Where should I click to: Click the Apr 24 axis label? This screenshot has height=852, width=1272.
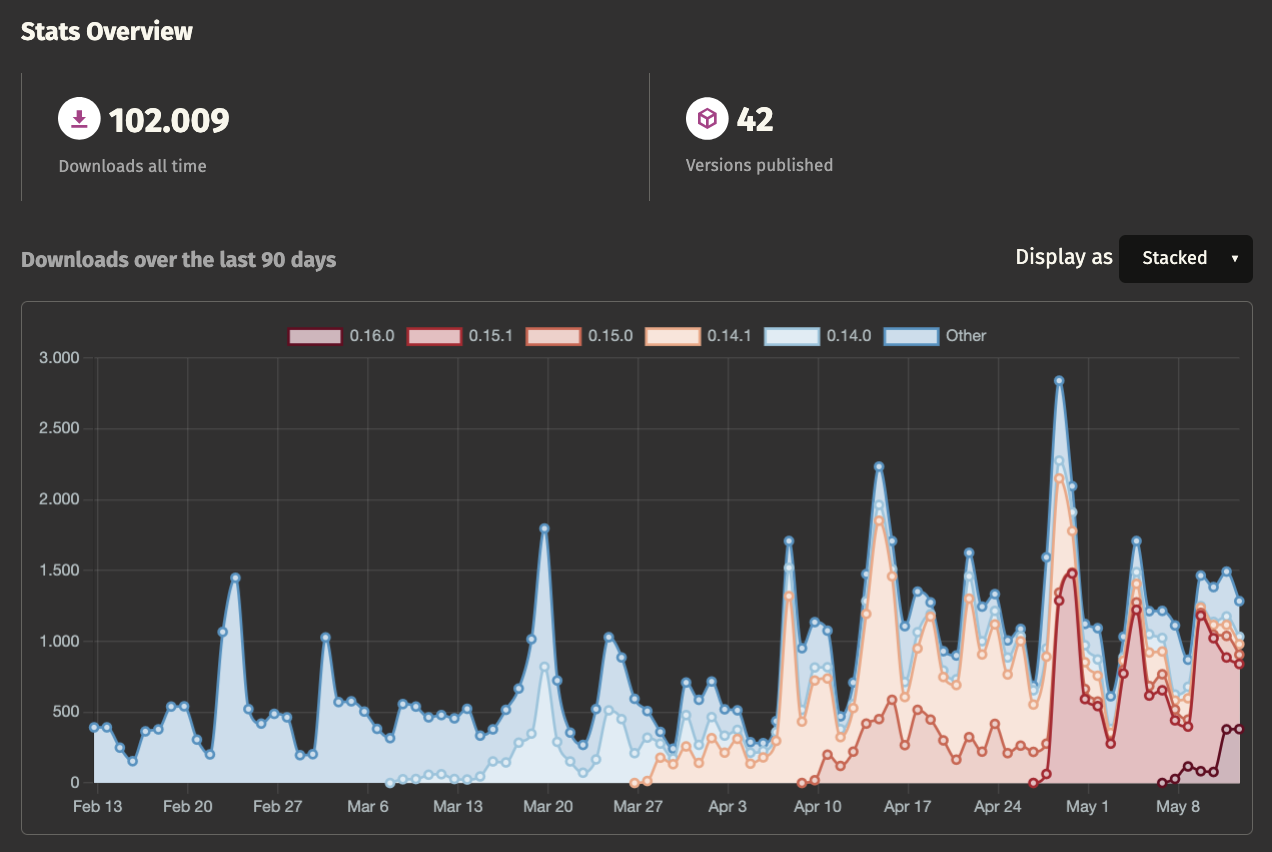998,806
